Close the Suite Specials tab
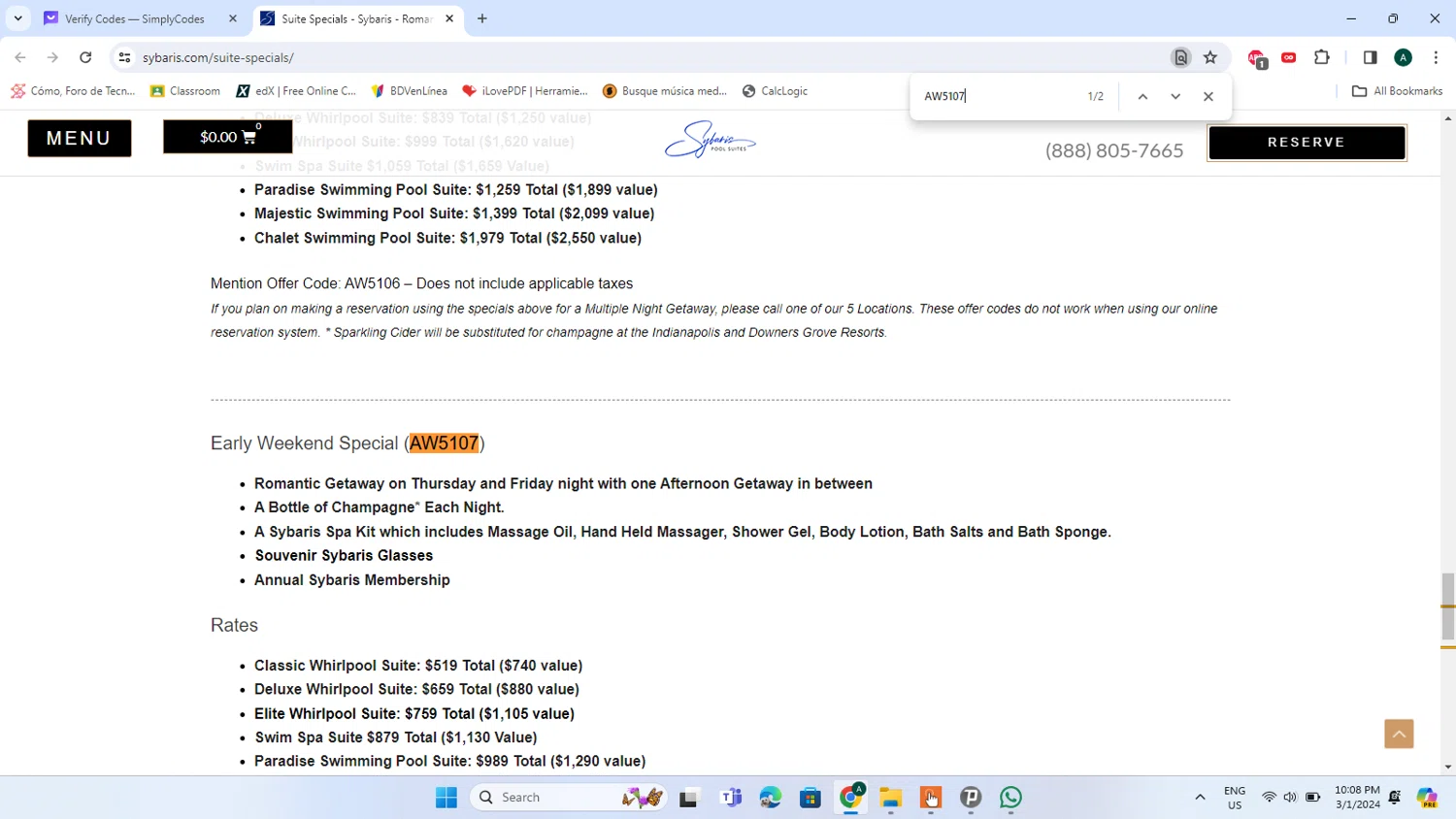Image resolution: width=1456 pixels, height=819 pixels. pos(449,18)
